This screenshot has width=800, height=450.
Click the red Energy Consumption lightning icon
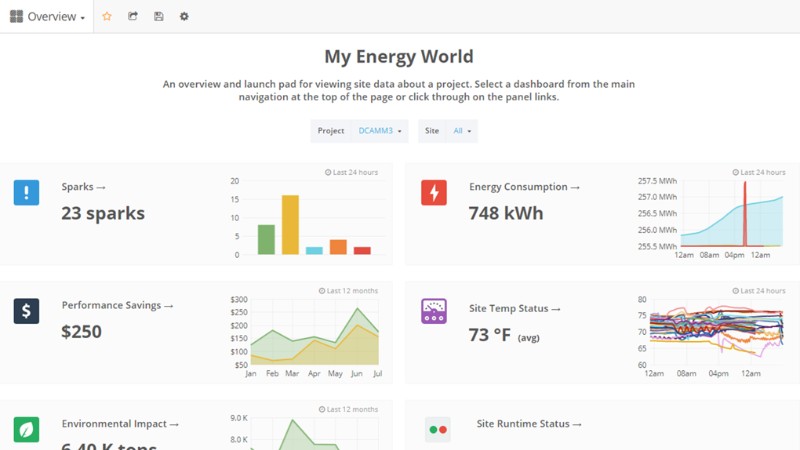[x=434, y=192]
